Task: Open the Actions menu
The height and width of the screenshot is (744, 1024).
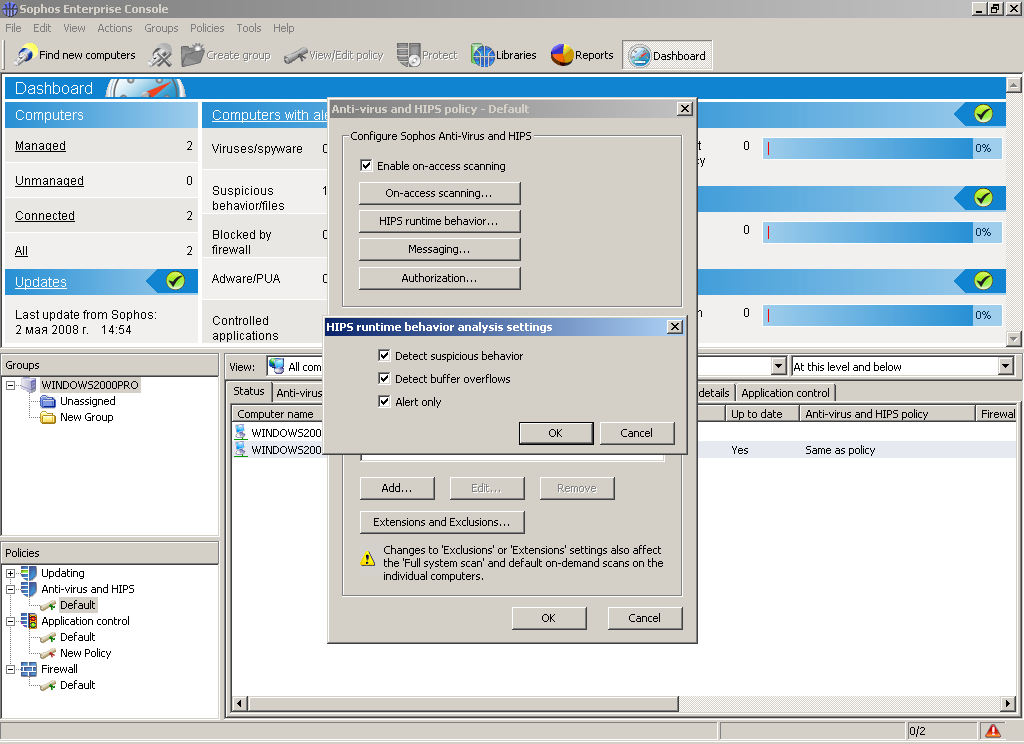Action: (x=114, y=28)
